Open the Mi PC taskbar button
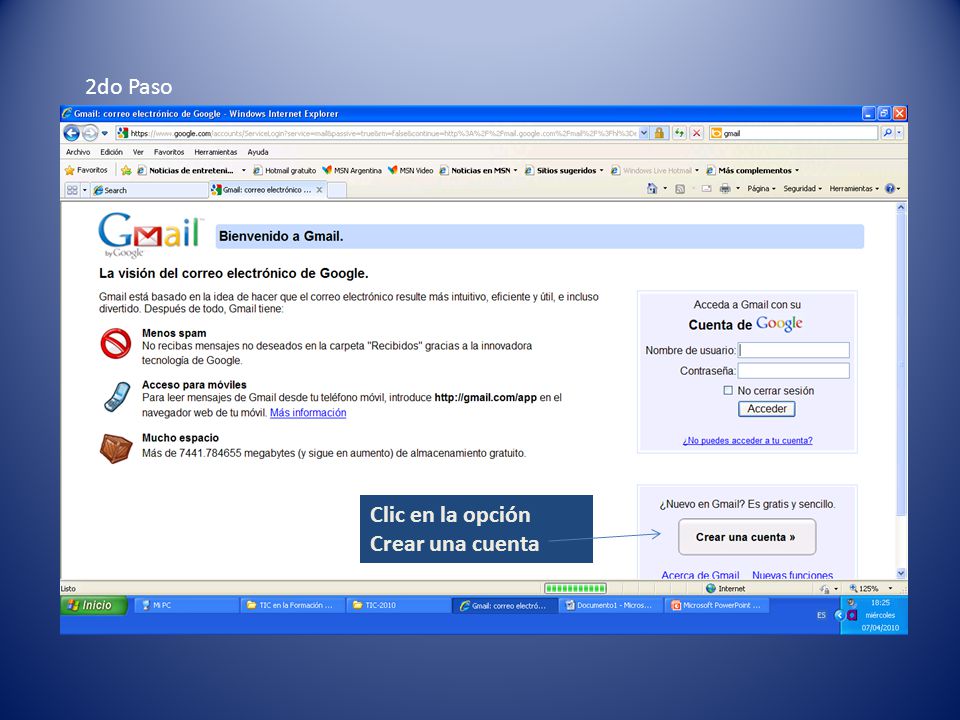The image size is (960, 720). coord(185,605)
